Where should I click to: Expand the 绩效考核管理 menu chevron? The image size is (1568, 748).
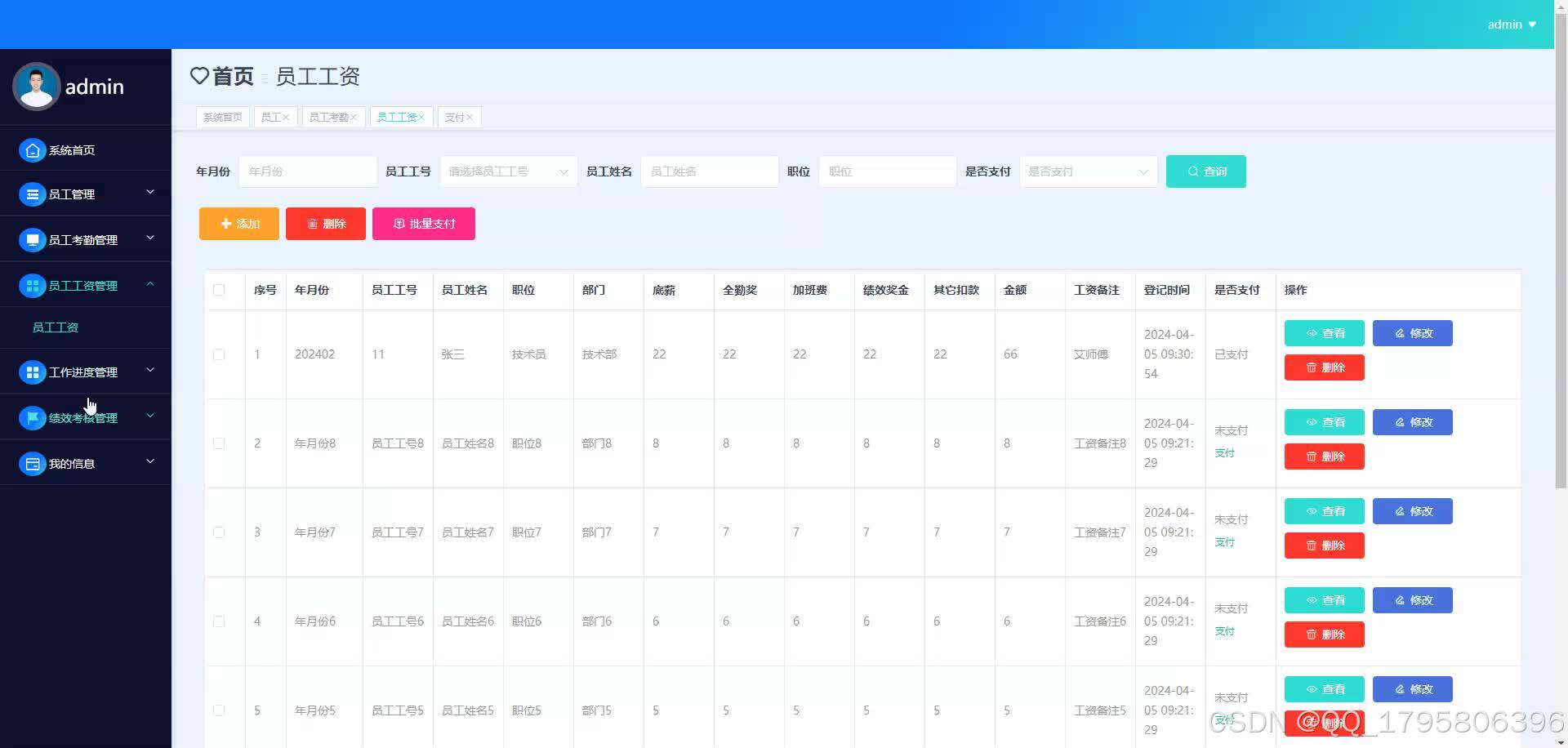click(150, 416)
